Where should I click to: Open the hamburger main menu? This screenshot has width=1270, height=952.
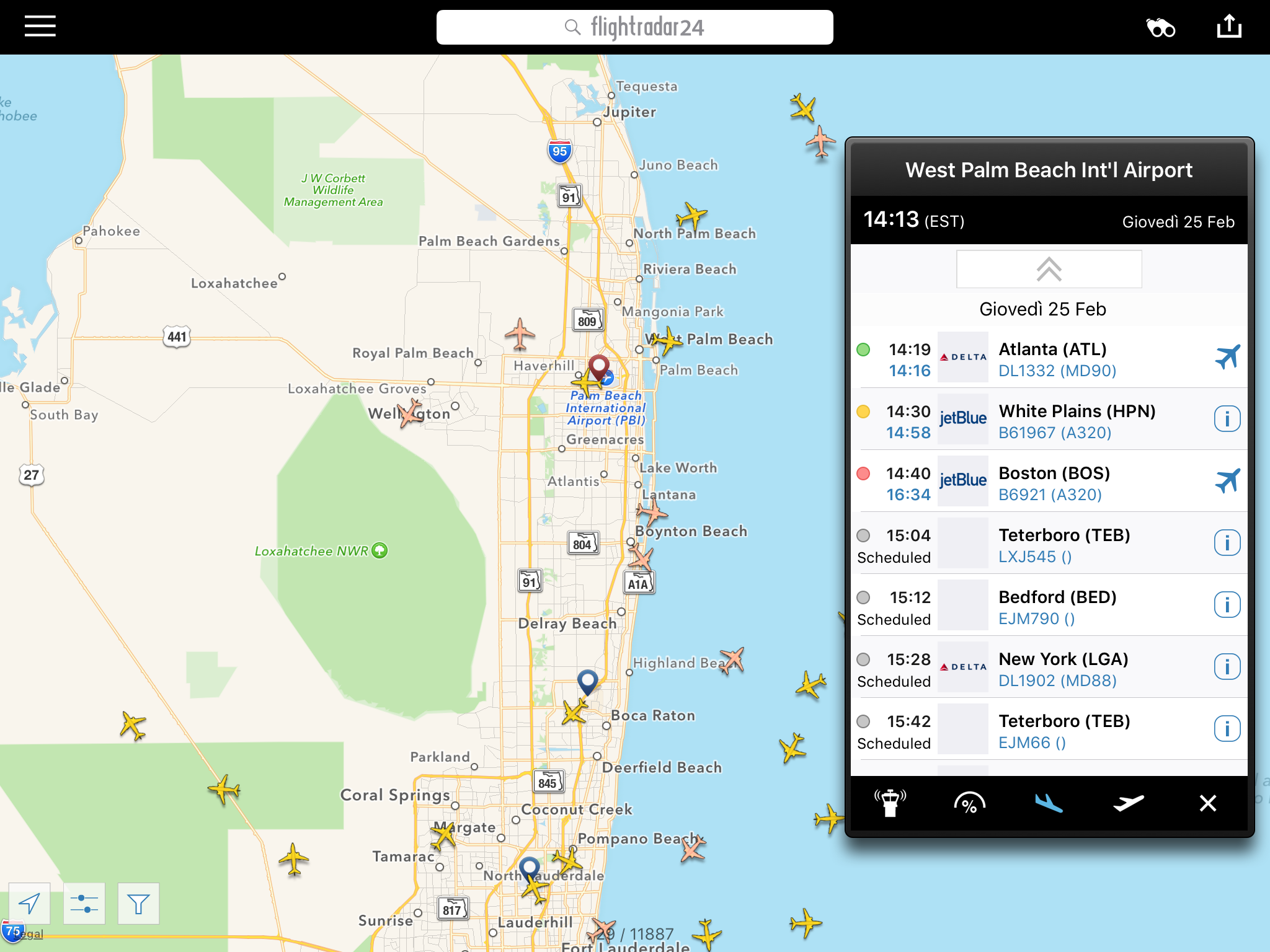[x=40, y=27]
